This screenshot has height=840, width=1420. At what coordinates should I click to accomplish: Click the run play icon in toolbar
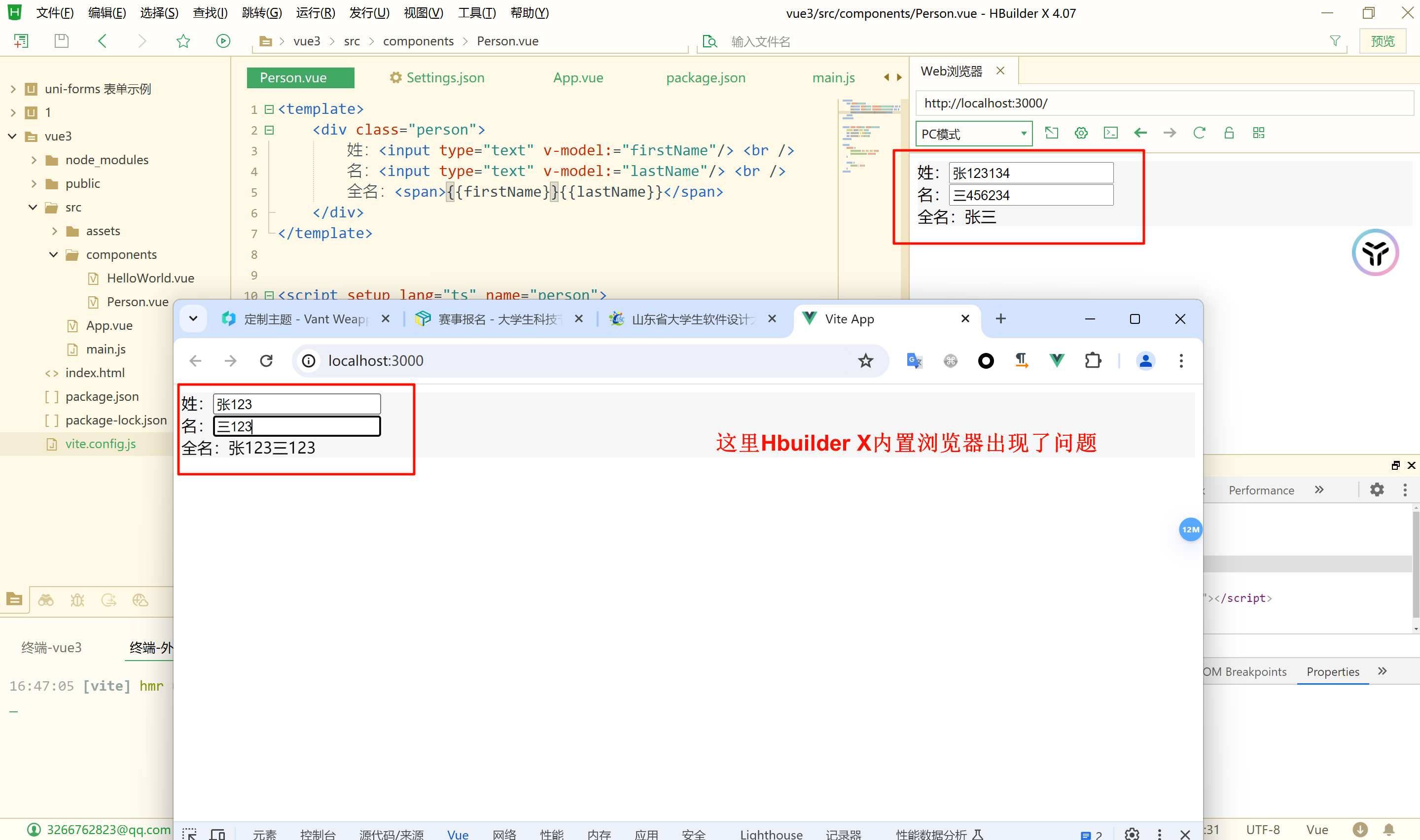point(223,41)
